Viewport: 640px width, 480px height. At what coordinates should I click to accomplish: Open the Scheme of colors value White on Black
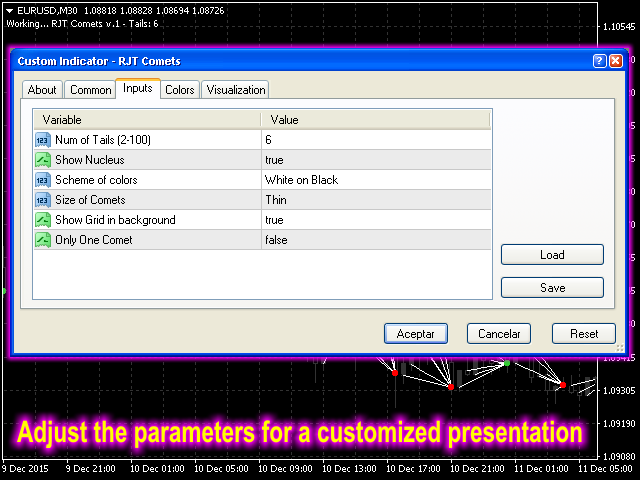[376, 180]
